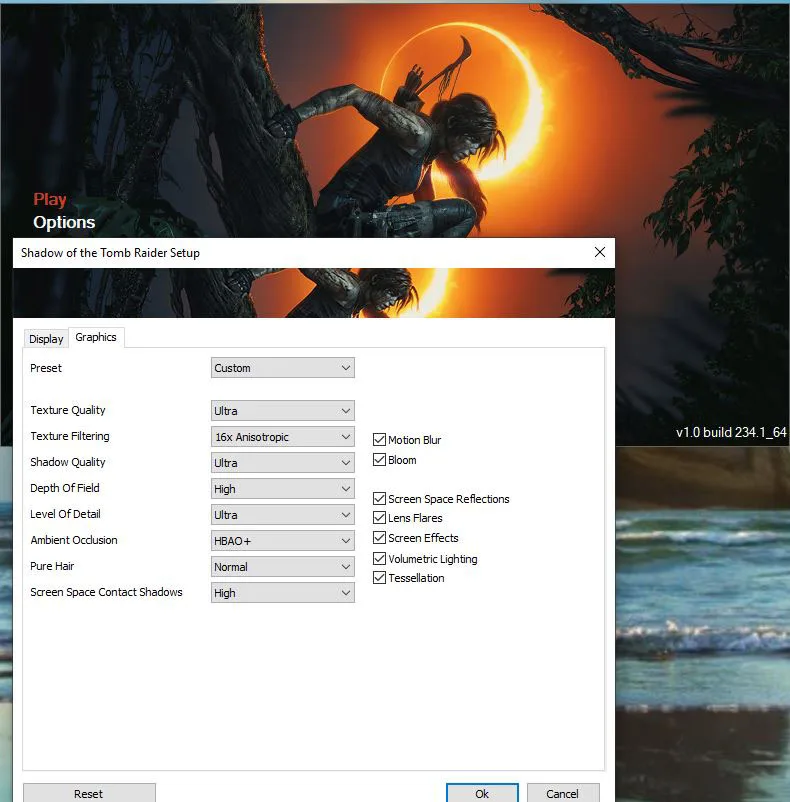Click the Texture Quality label
This screenshot has width=790, height=802.
pyautogui.click(x=68, y=410)
